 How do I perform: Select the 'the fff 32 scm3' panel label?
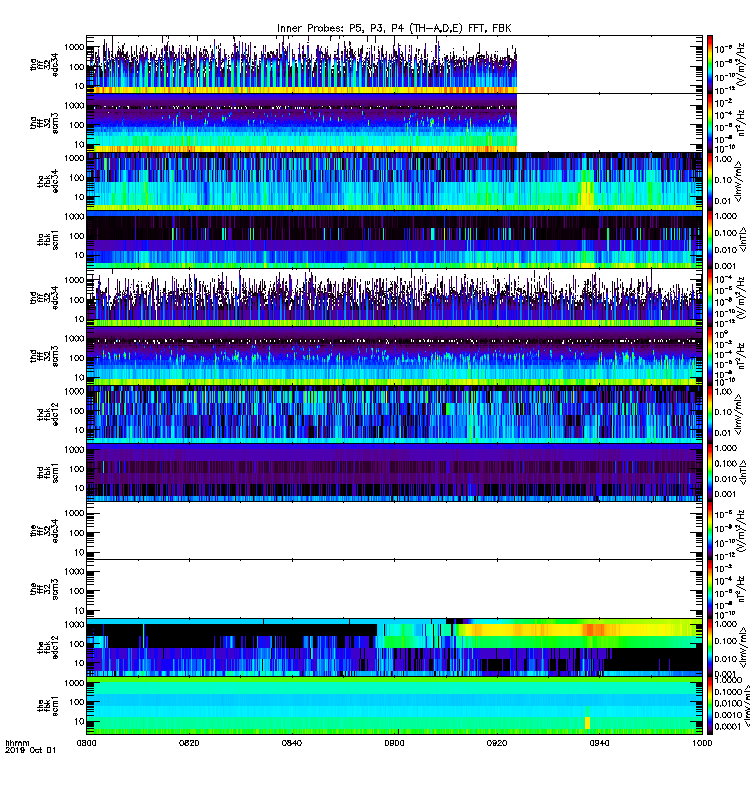(x=44, y=589)
